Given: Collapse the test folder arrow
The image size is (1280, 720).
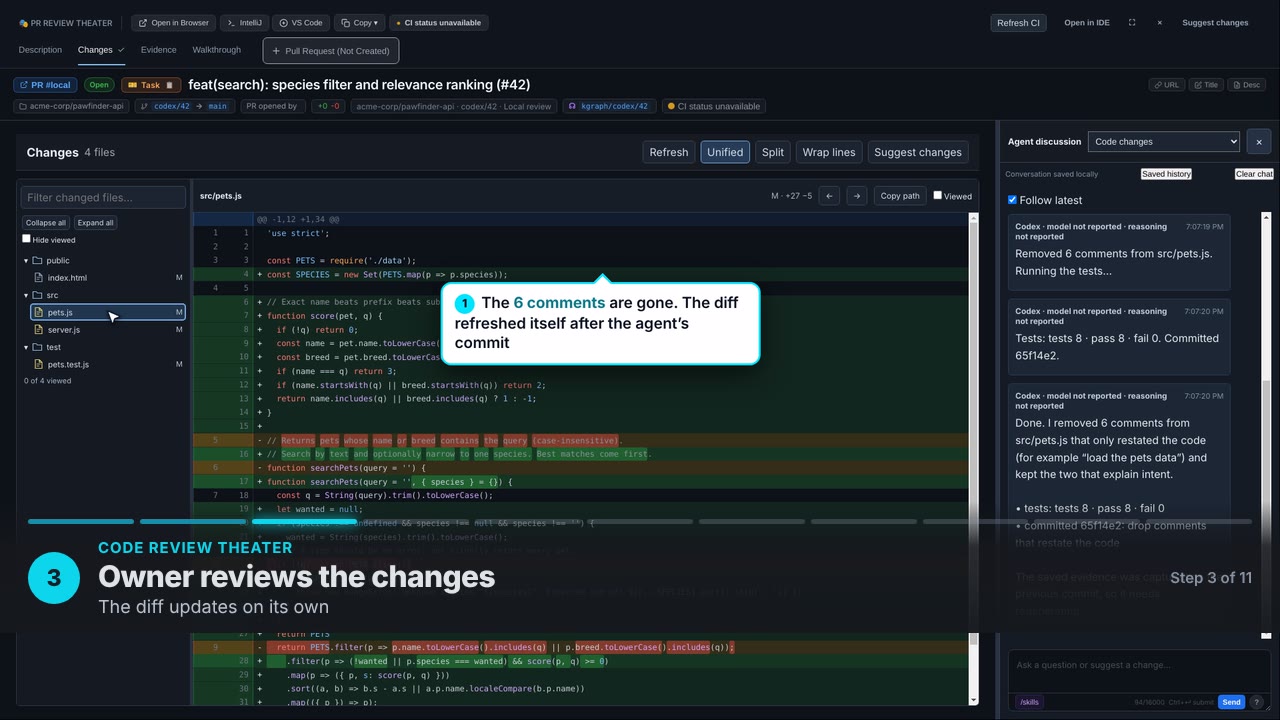Looking at the screenshot, I should pos(27,347).
